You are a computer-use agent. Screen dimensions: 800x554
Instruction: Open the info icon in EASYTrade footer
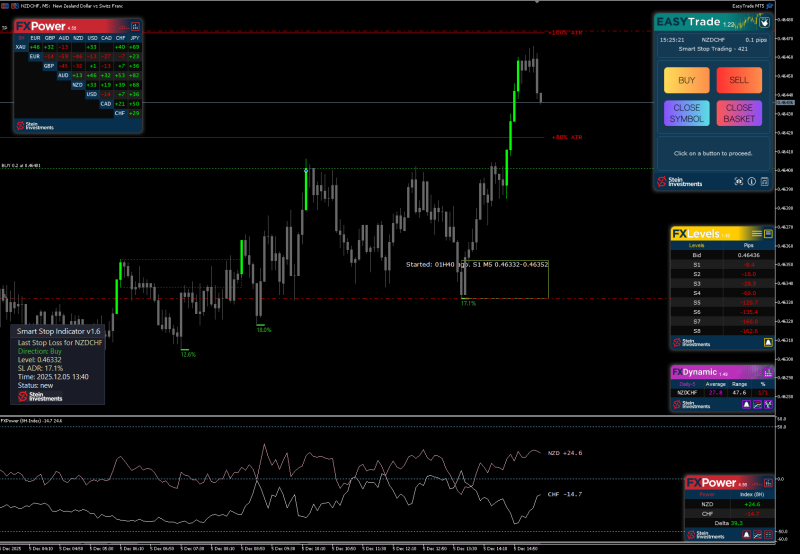point(752,182)
